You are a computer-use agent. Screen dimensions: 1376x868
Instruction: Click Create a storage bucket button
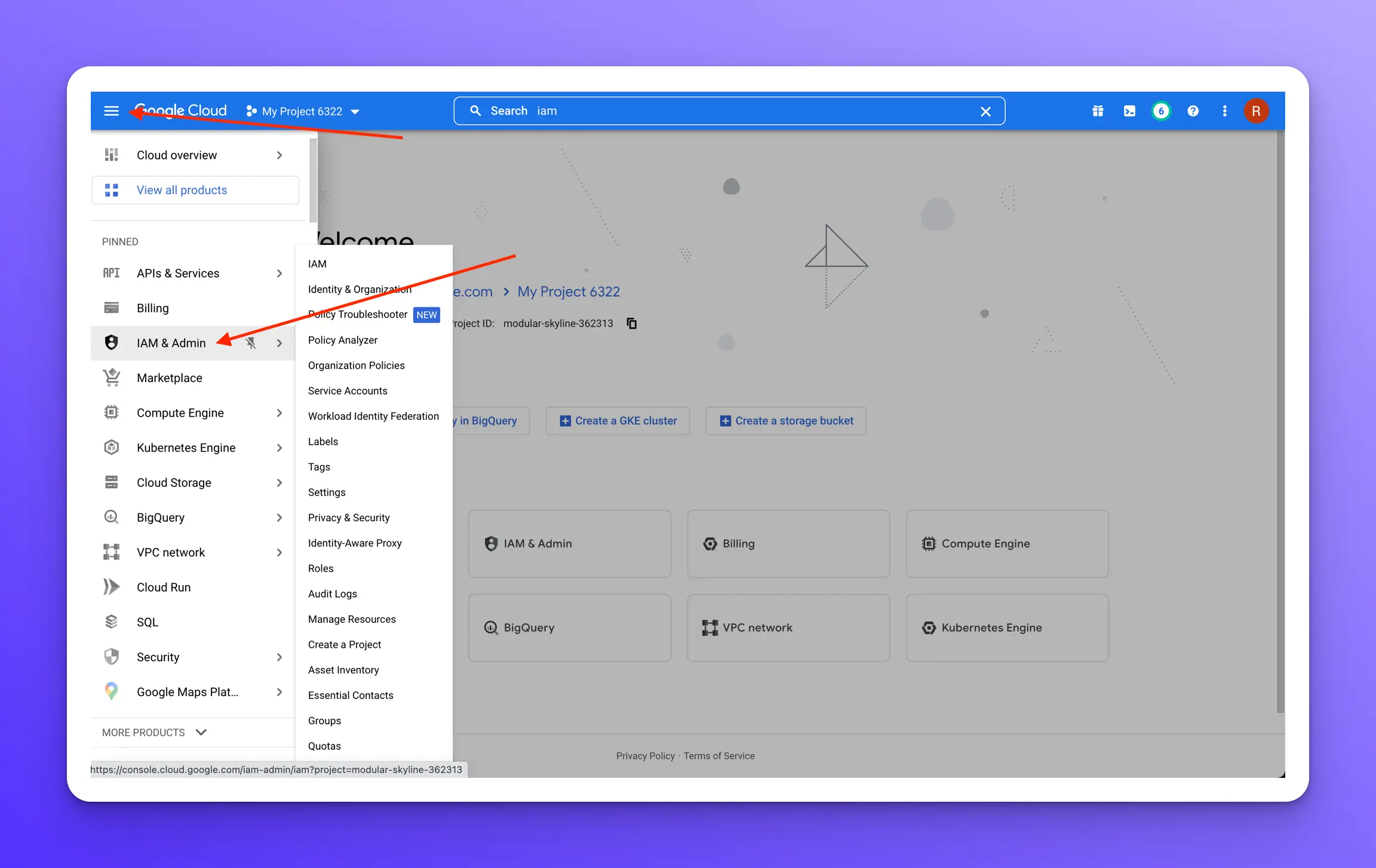click(786, 420)
